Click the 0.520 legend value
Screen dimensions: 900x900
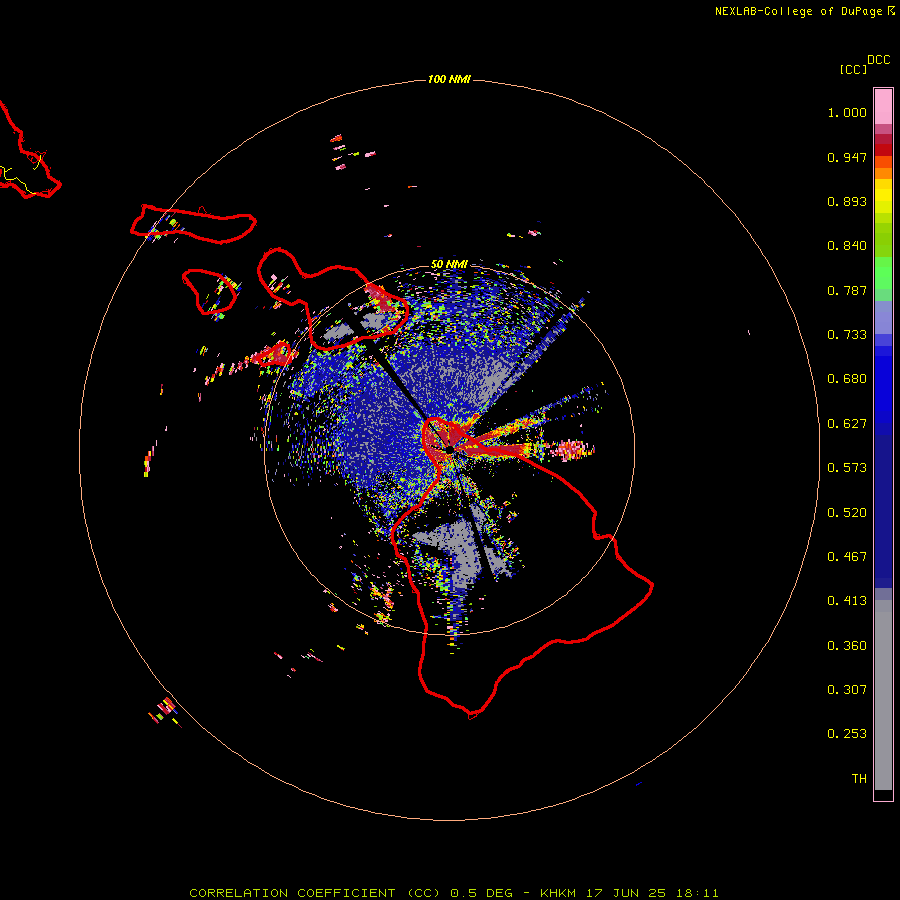click(847, 513)
